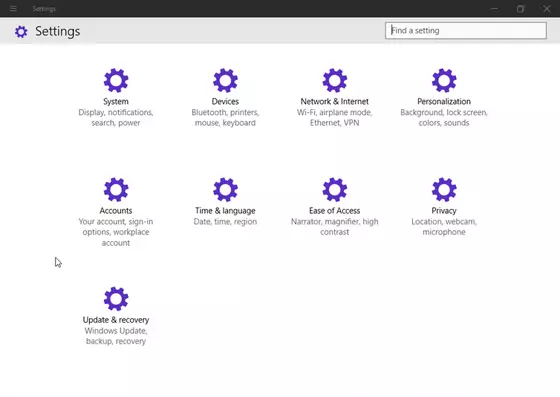560x397 pixels.
Task: Click 'Location, webcam, microphone' description
Action: (x=444, y=227)
